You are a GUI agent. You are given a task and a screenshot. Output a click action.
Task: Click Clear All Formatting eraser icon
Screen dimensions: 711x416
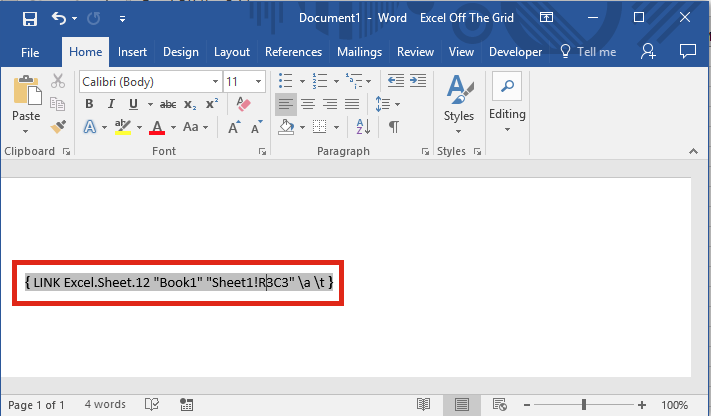[243, 104]
